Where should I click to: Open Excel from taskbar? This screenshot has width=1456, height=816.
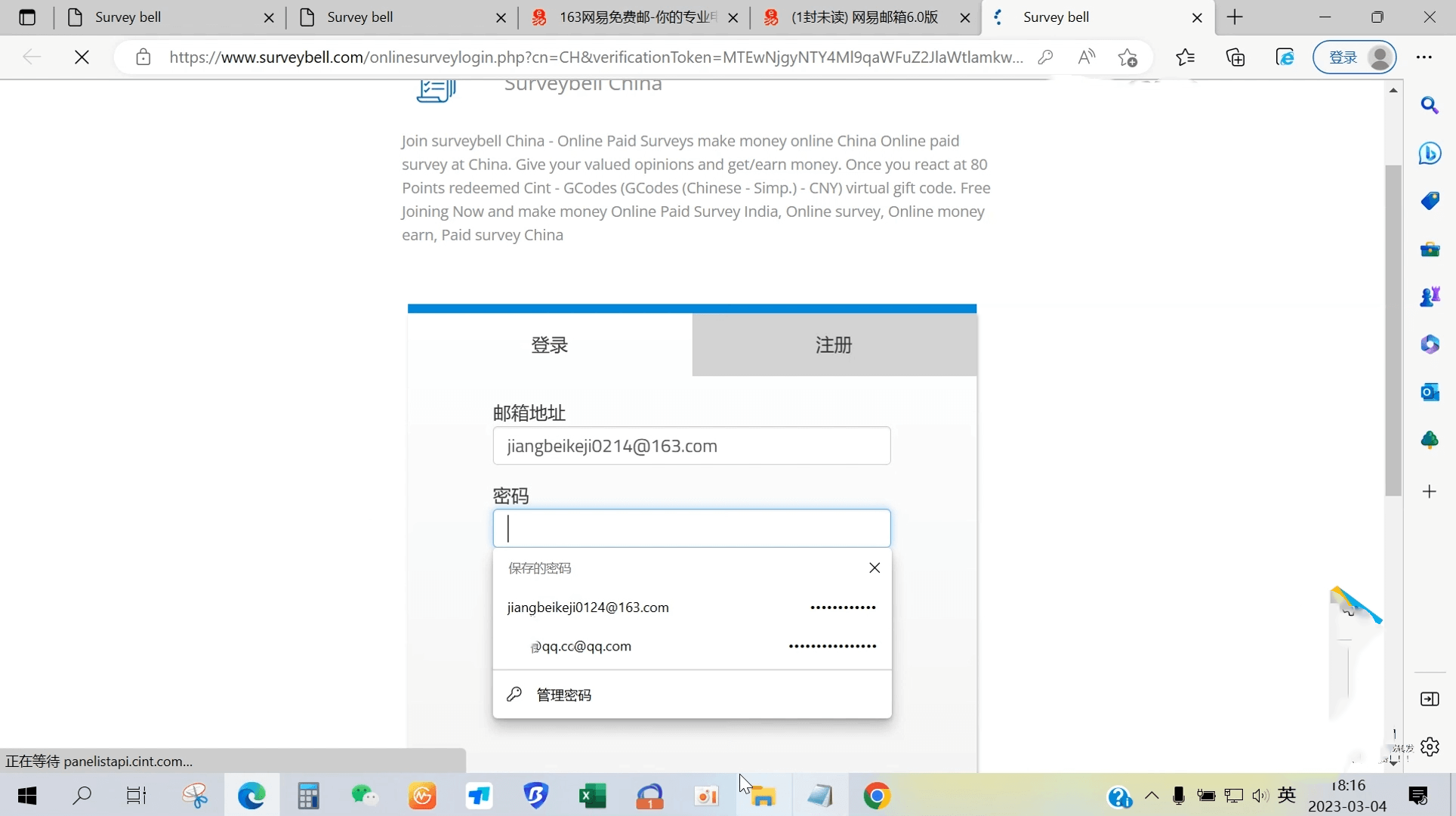tap(593, 796)
